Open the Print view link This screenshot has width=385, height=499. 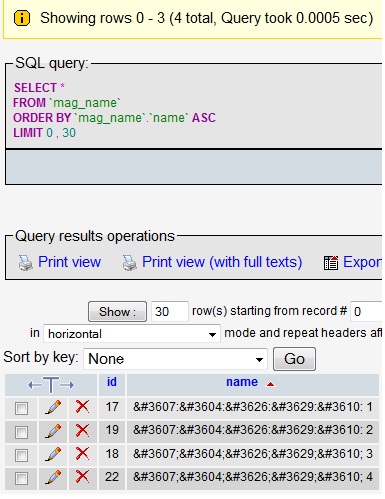click(x=69, y=262)
